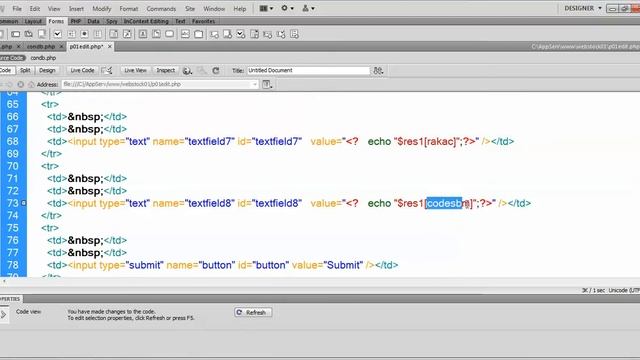Open the condb.php related file
The image size is (640, 360).
43,58
